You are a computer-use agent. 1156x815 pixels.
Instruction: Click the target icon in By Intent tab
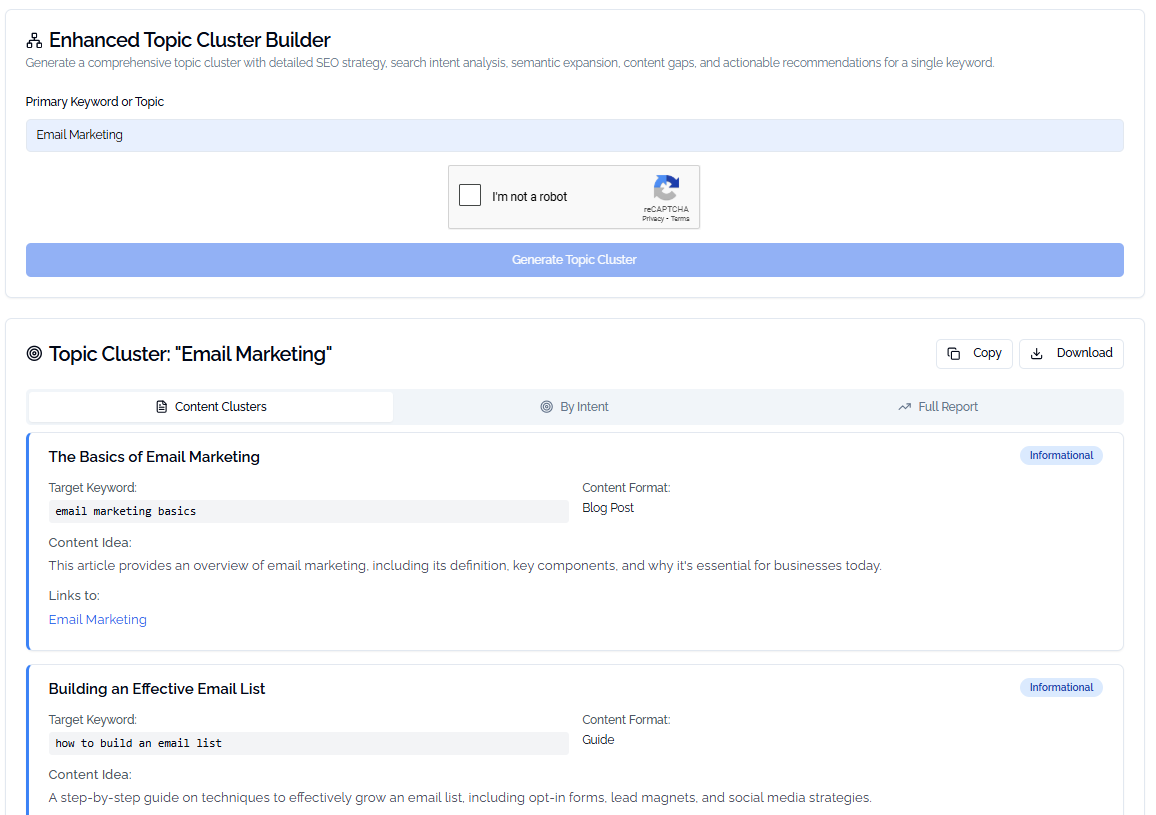pos(546,407)
